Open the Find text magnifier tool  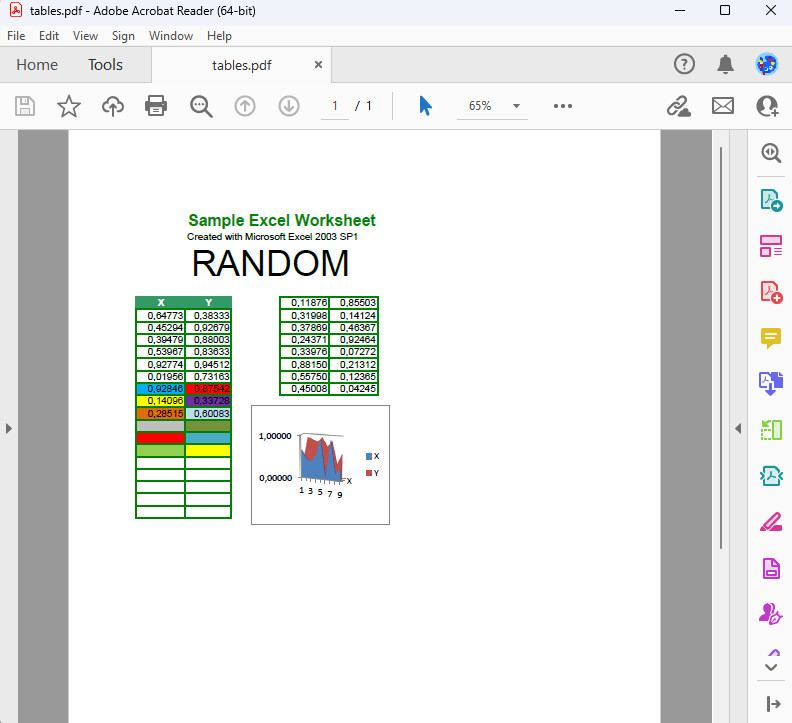(x=201, y=107)
